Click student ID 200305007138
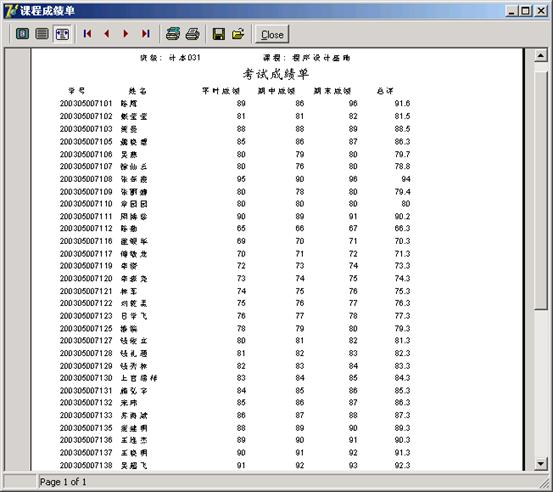The height and width of the screenshot is (492, 553). pos(86,465)
